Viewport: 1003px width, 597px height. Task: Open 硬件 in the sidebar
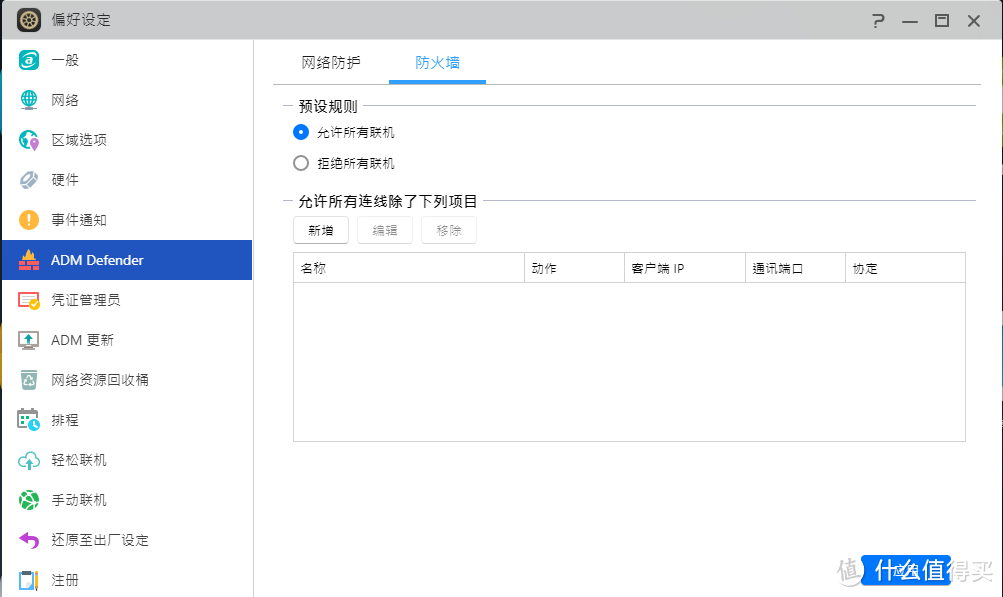[x=127, y=180]
